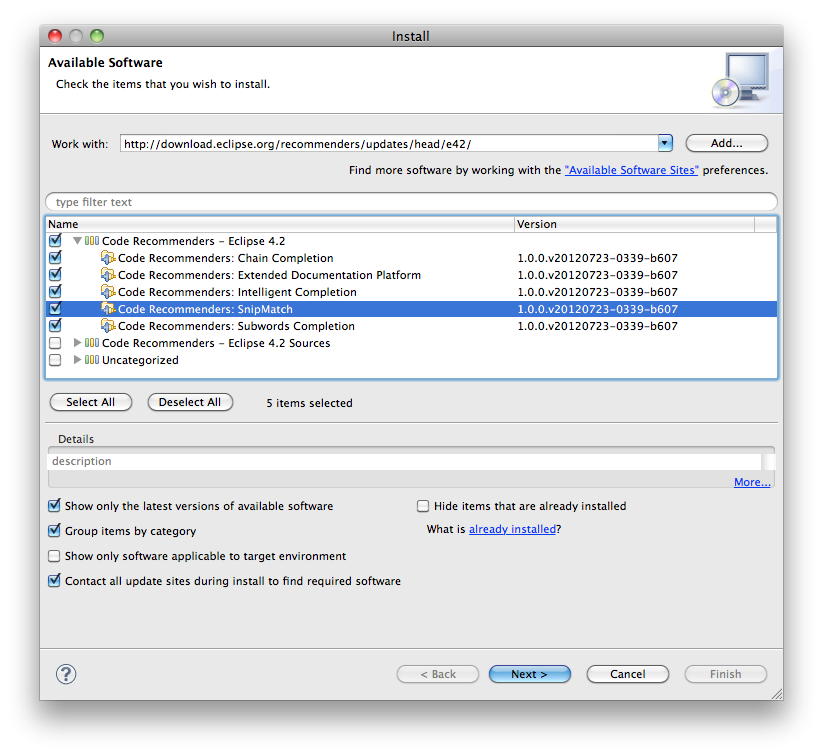Image resolution: width=823 pixels, height=755 pixels.
Task: Proceed with the Next > button
Action: click(x=530, y=674)
